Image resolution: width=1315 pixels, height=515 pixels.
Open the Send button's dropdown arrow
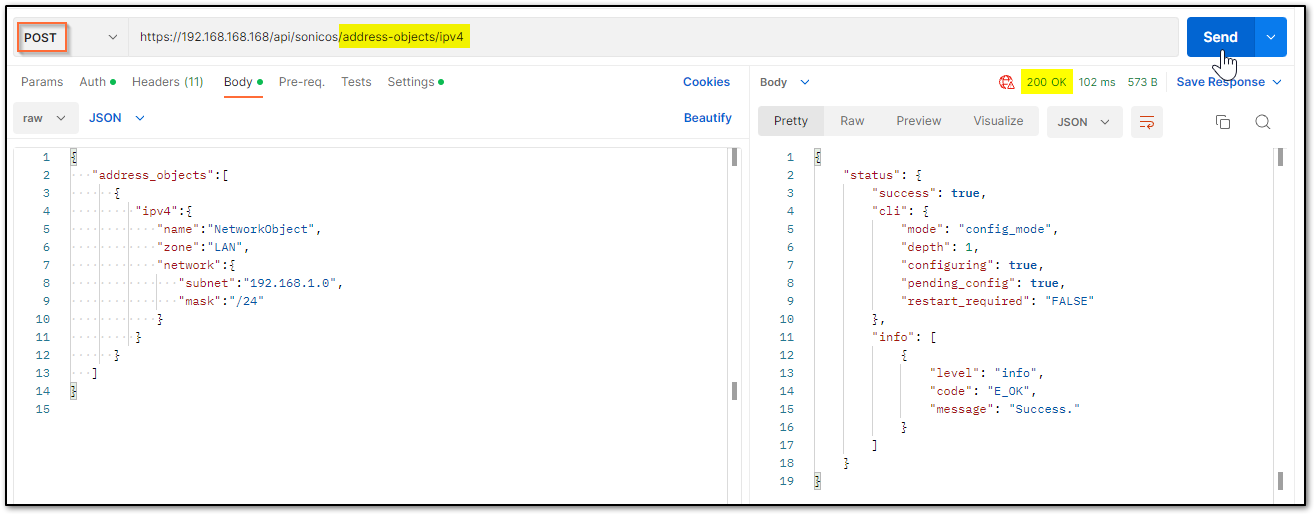(x=1271, y=37)
